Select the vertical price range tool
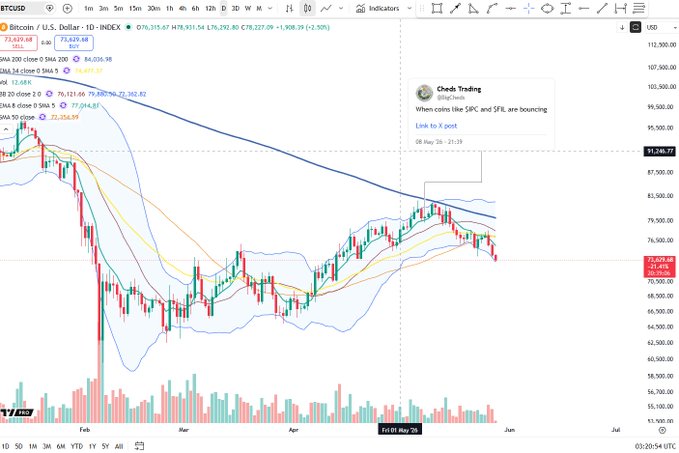This screenshot has width=679, height=453. click(566, 8)
